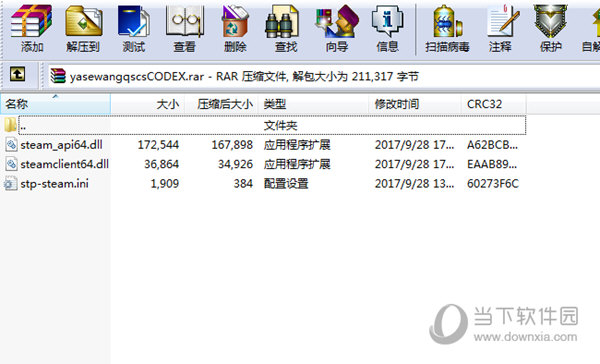The image size is (600, 364).
Task: Click stp-steam.ini's modified date cell
Action: pos(414,184)
